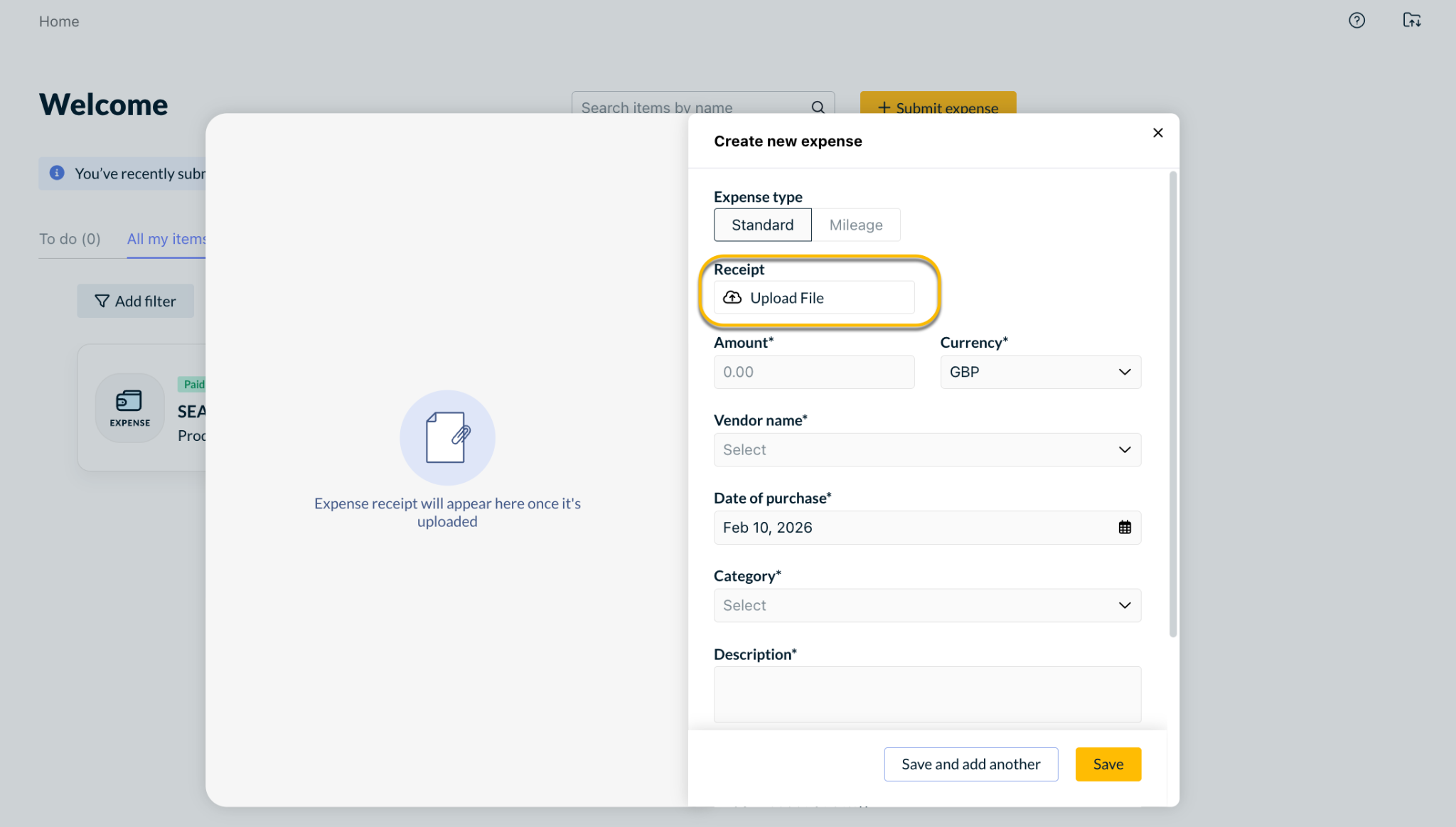
Task: Click the help question mark icon
Action: tap(1356, 21)
